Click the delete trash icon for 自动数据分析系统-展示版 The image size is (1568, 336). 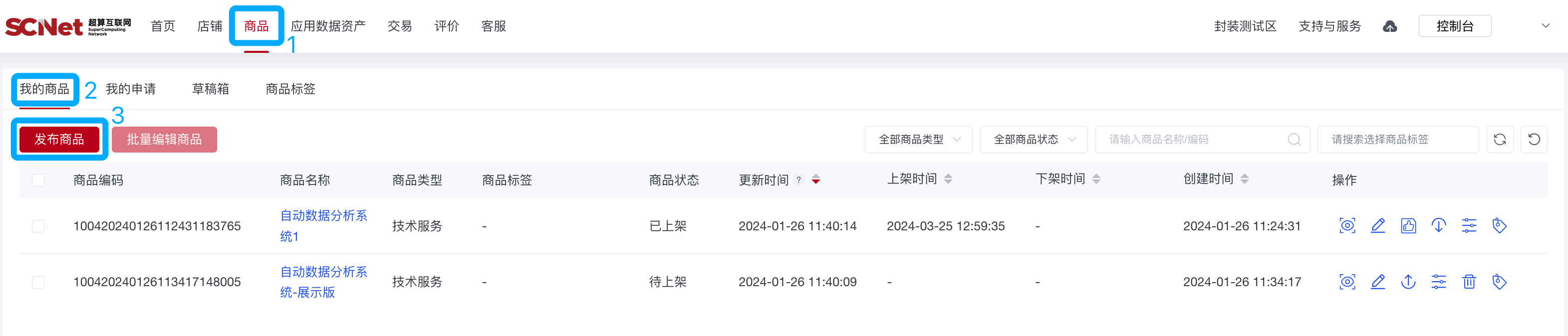[x=1468, y=282]
